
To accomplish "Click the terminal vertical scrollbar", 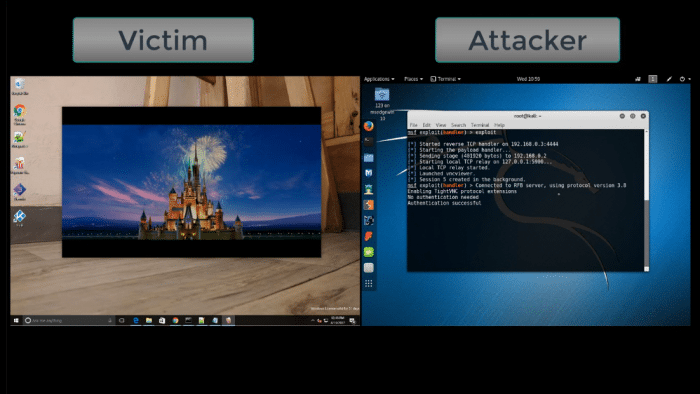I will click(646, 200).
